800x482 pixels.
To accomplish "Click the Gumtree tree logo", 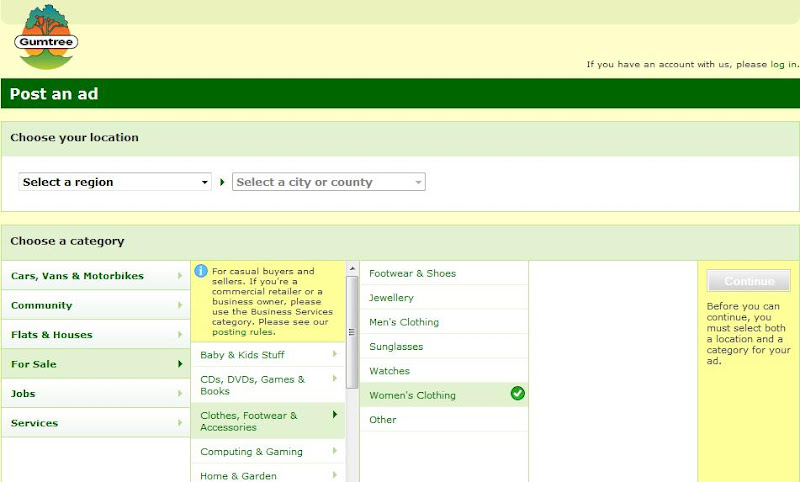I will (46, 37).
